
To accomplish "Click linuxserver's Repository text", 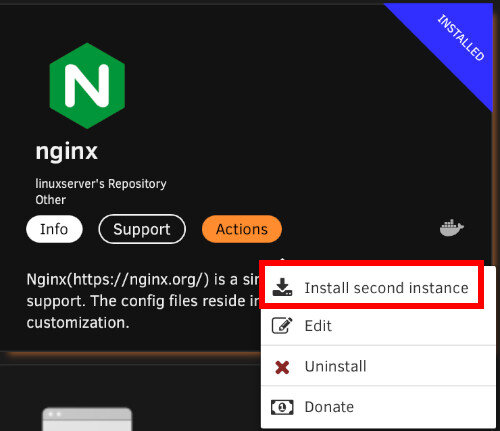I will [x=101, y=184].
